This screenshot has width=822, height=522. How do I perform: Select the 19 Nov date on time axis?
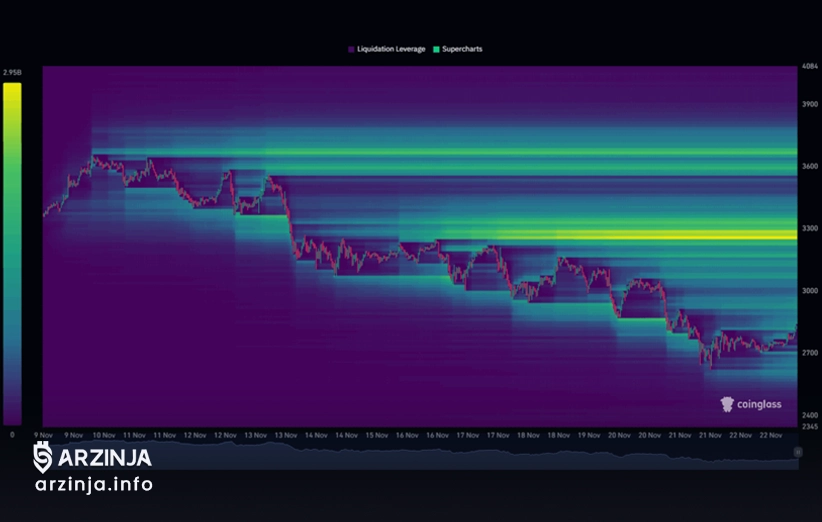point(589,435)
